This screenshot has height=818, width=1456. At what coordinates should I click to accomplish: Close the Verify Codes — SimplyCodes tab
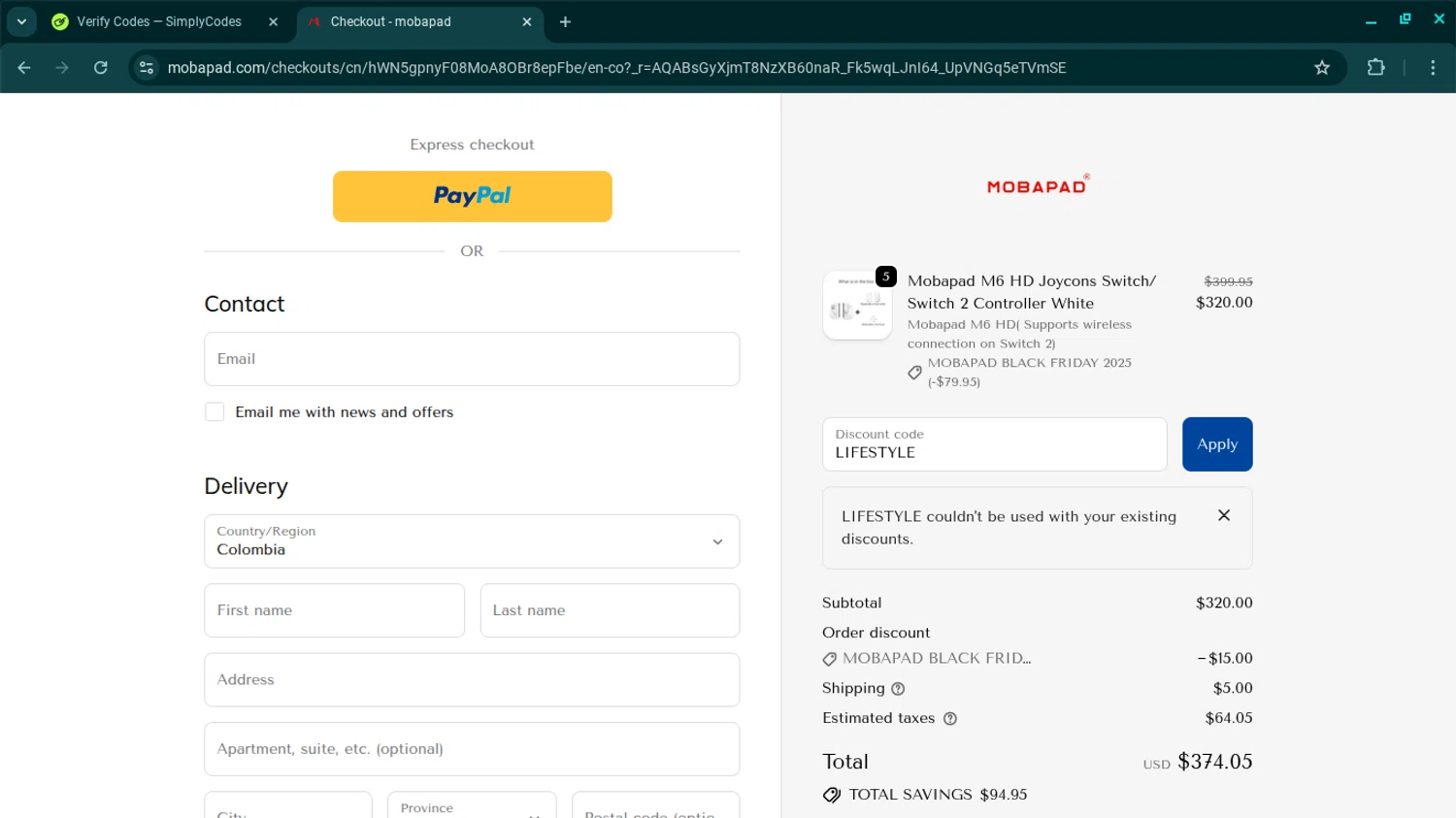[273, 21]
